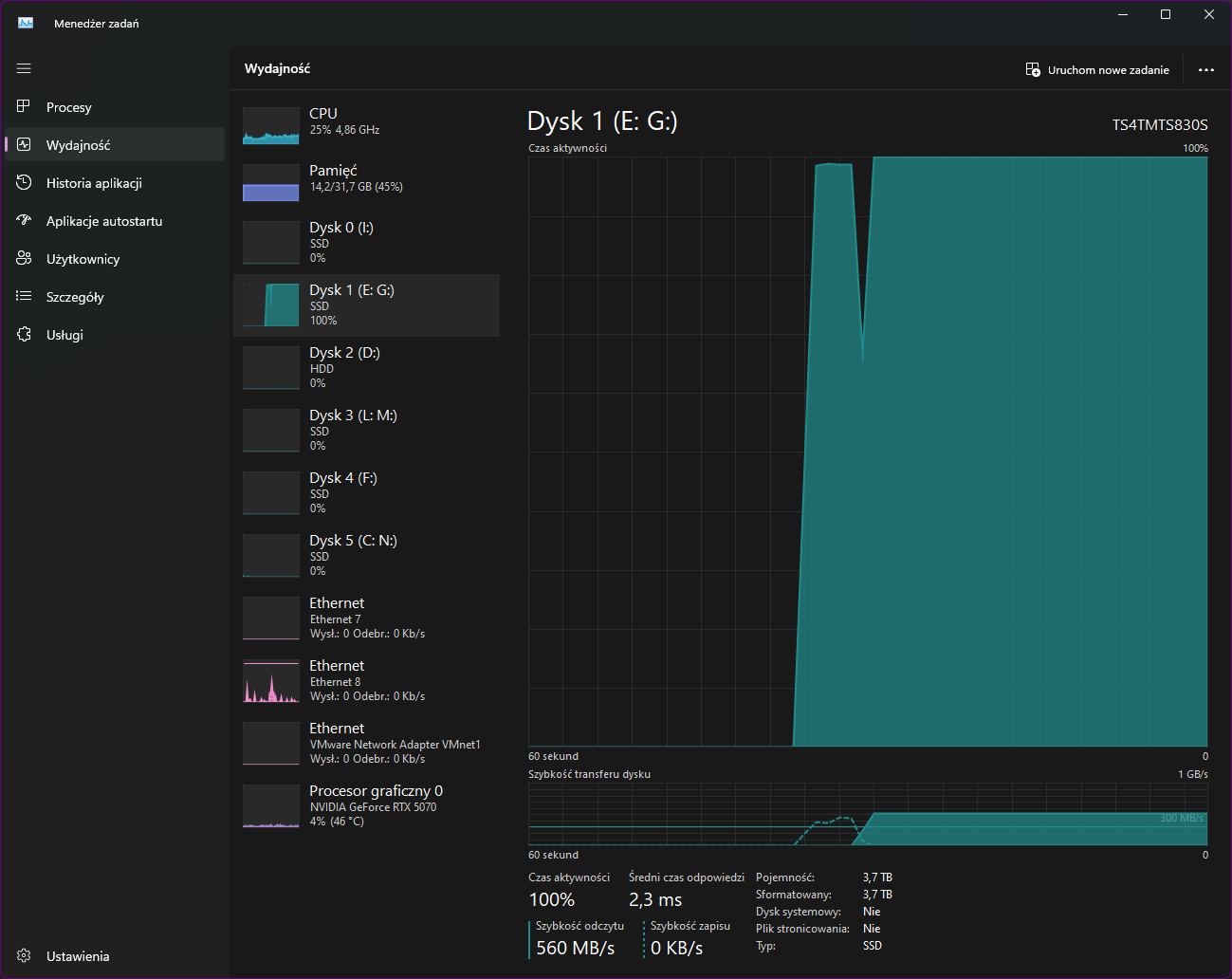The height and width of the screenshot is (979, 1232).
Task: Open the three-dots more options menu
Action: tap(1205, 69)
